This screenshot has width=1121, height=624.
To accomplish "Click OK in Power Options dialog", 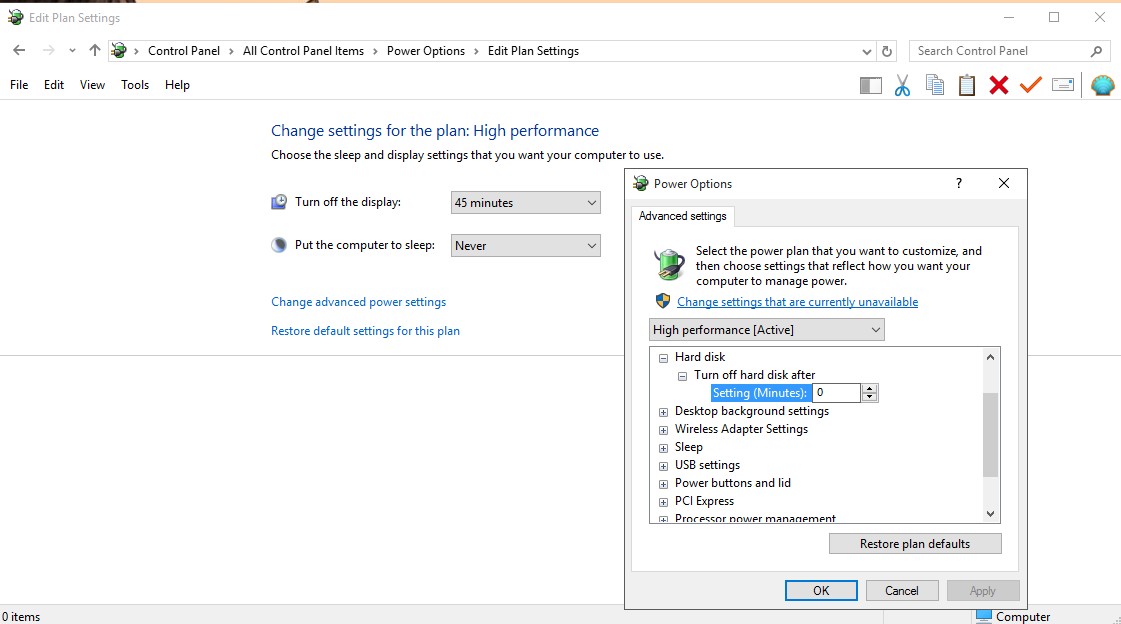I will pos(821,590).
